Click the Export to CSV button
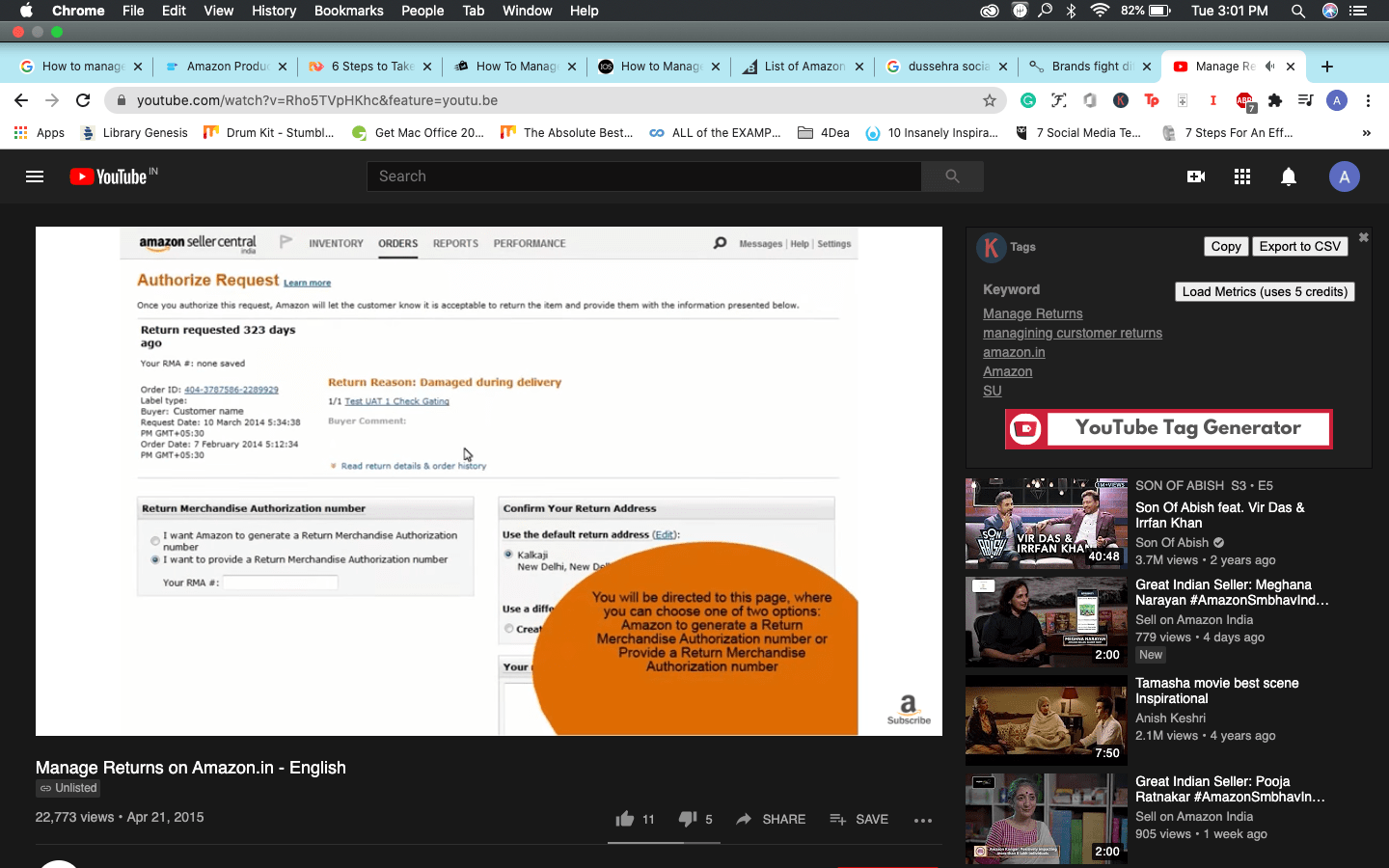 click(x=1299, y=247)
